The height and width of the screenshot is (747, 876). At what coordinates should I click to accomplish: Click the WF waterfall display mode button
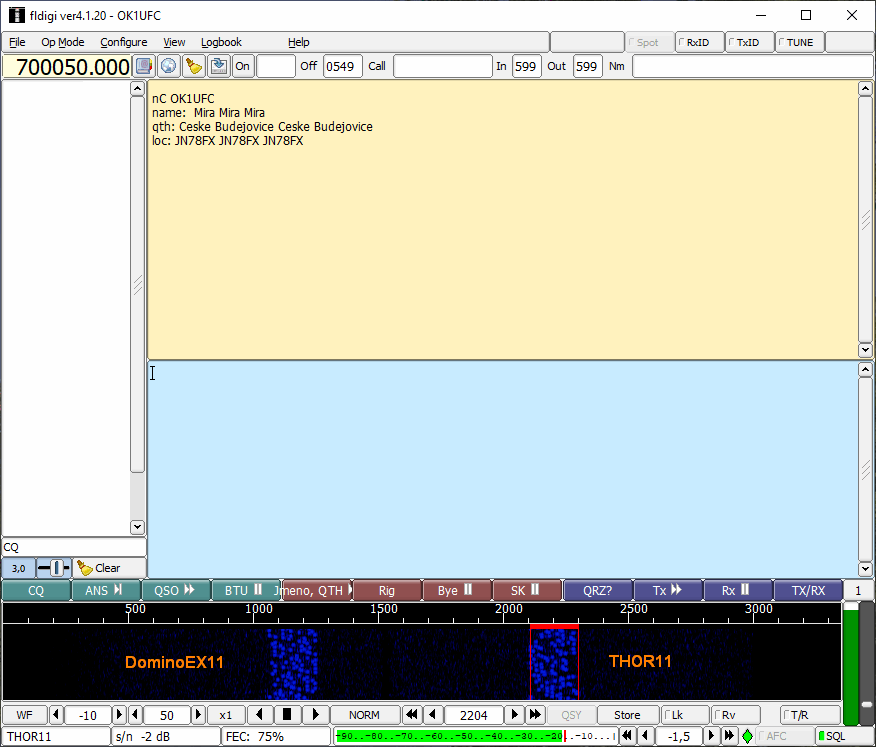24,715
